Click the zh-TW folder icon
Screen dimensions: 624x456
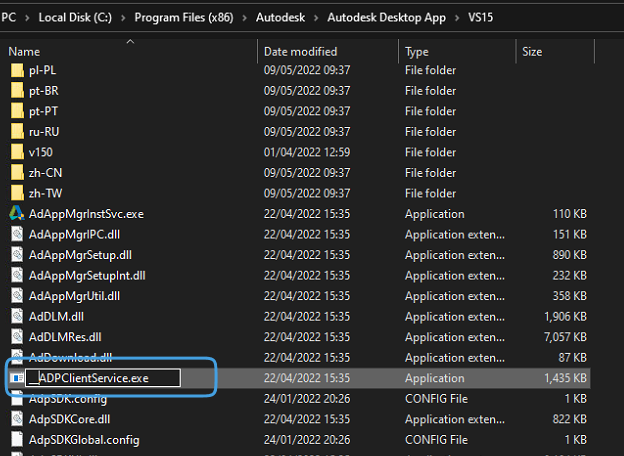pyautogui.click(x=16, y=193)
